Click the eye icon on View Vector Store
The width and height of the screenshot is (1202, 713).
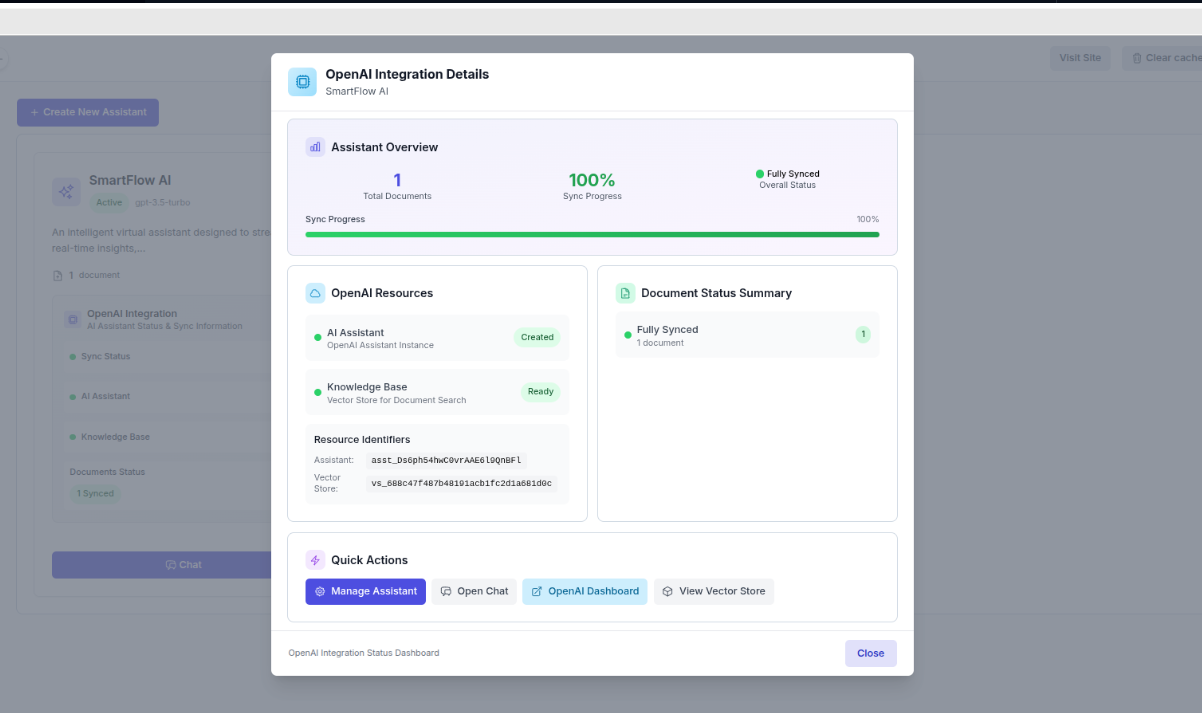(666, 591)
